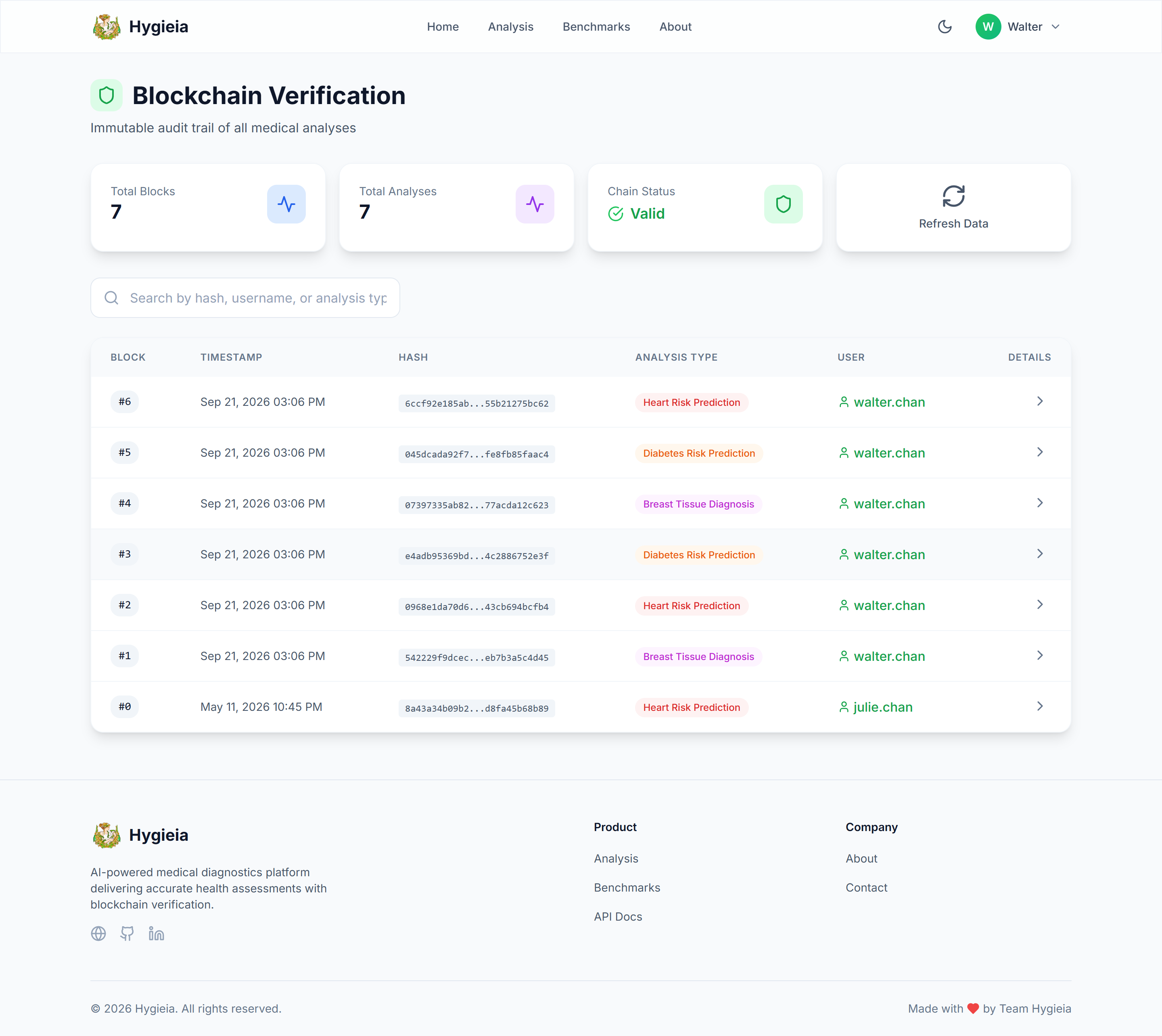Expand details for block #0

coord(1040,706)
